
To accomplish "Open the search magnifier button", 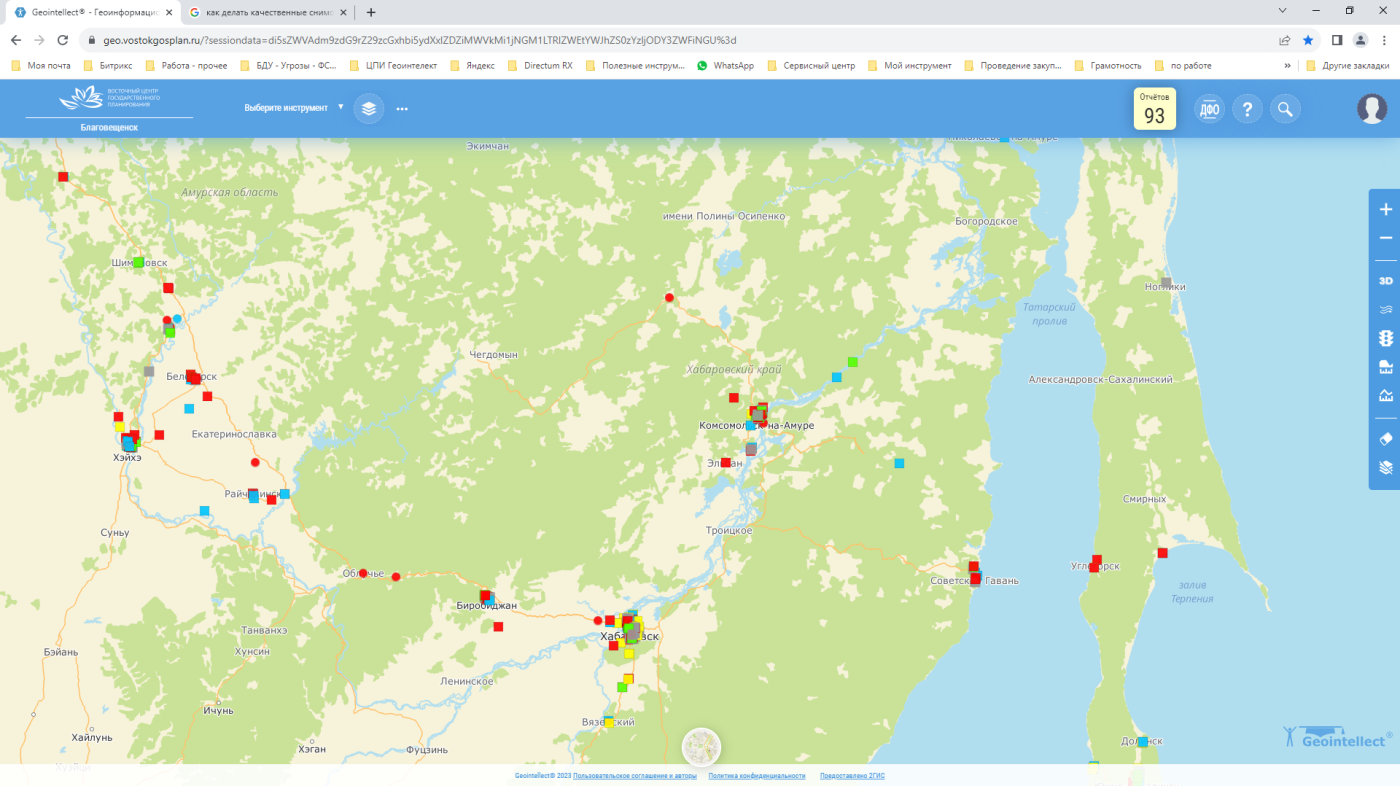I will pos(1285,109).
